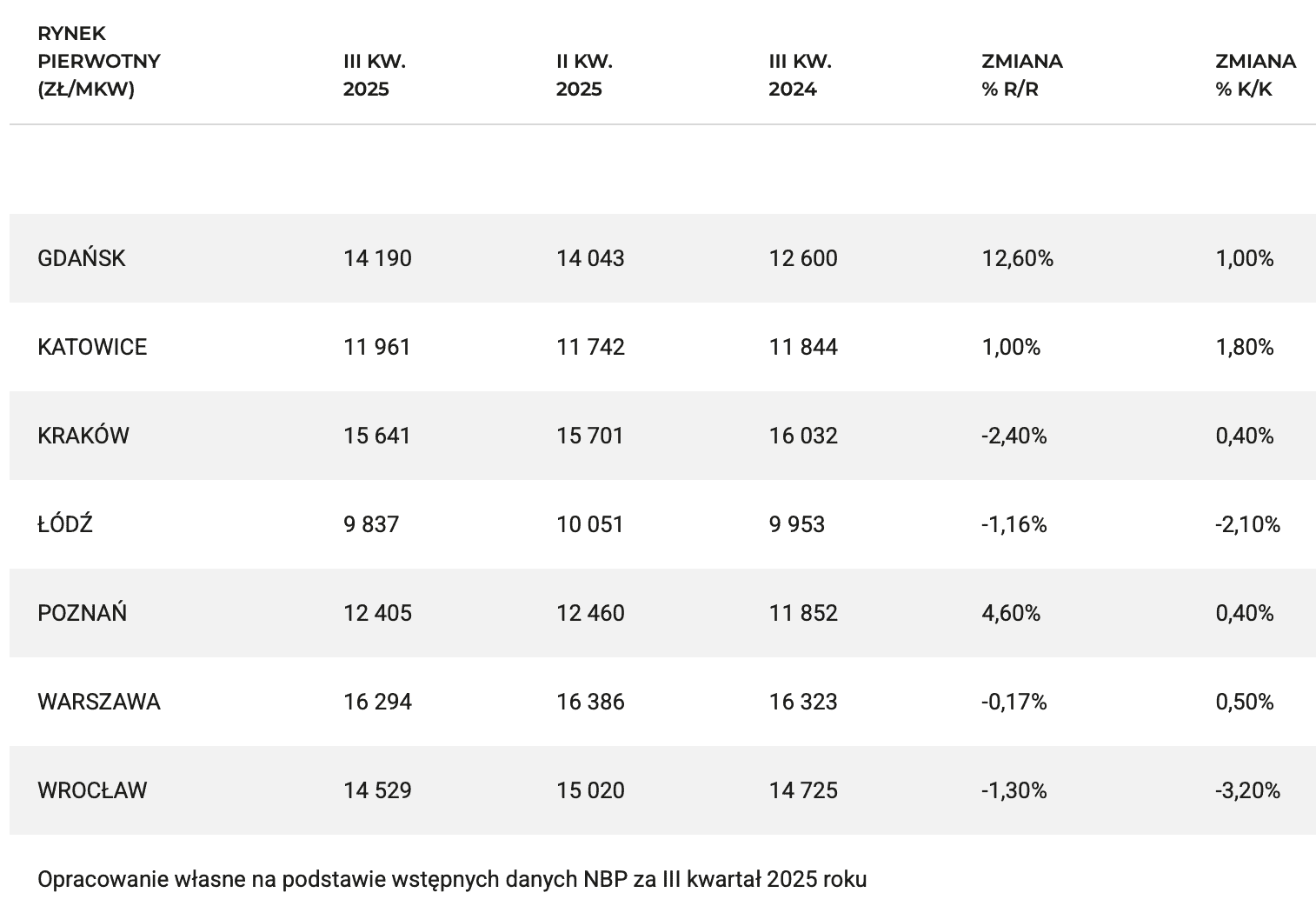Select the KRAKÓW city cell
This screenshot has width=1316, height=906.
pos(83,436)
